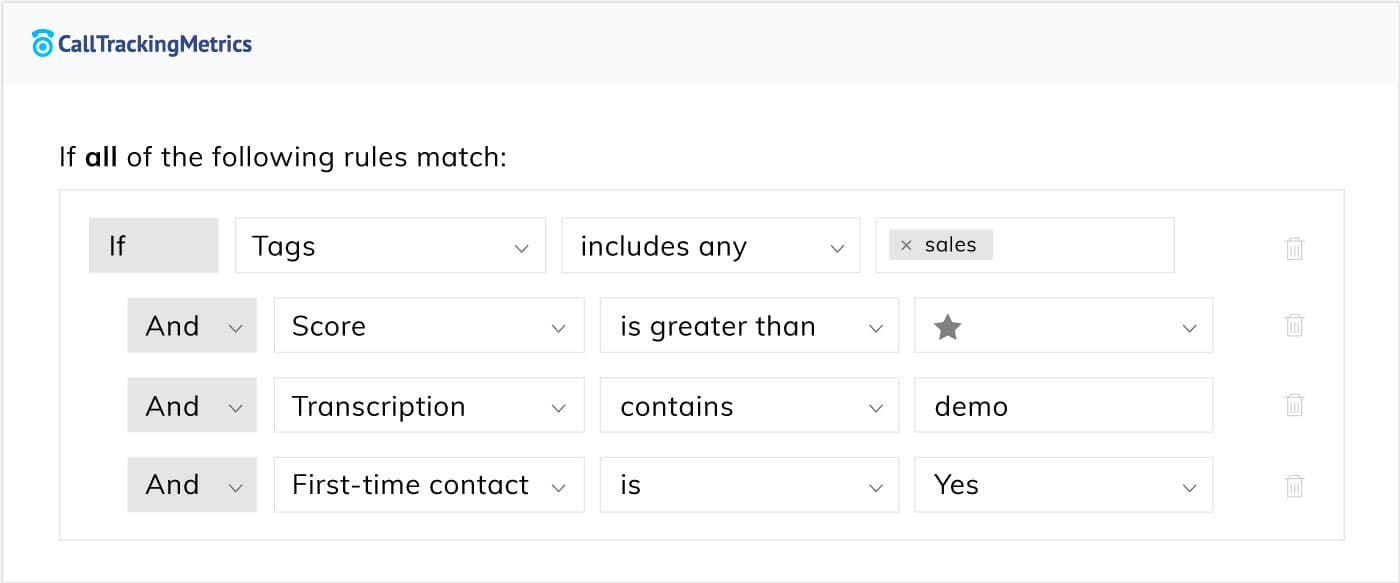Viewport: 1400px width, 583px height.
Task: Click the CallTrackingMetrics logo
Action: [x=142, y=44]
